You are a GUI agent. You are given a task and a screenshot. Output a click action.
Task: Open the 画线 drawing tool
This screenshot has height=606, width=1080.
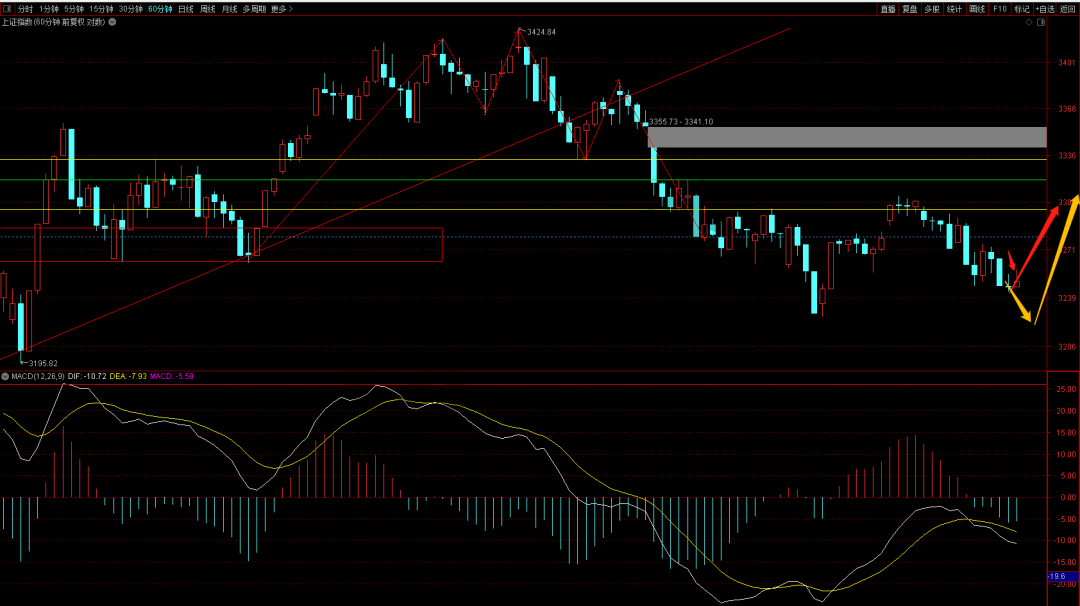[x=977, y=8]
